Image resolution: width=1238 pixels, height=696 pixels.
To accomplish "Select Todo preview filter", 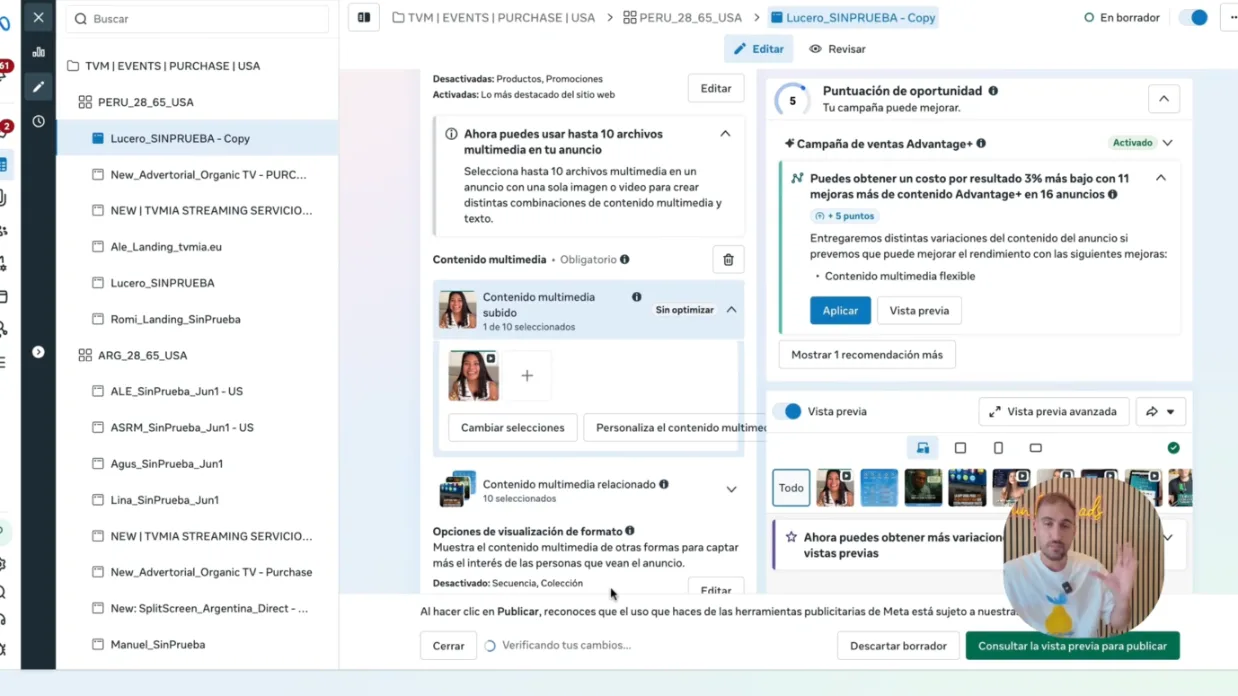I will (791, 488).
